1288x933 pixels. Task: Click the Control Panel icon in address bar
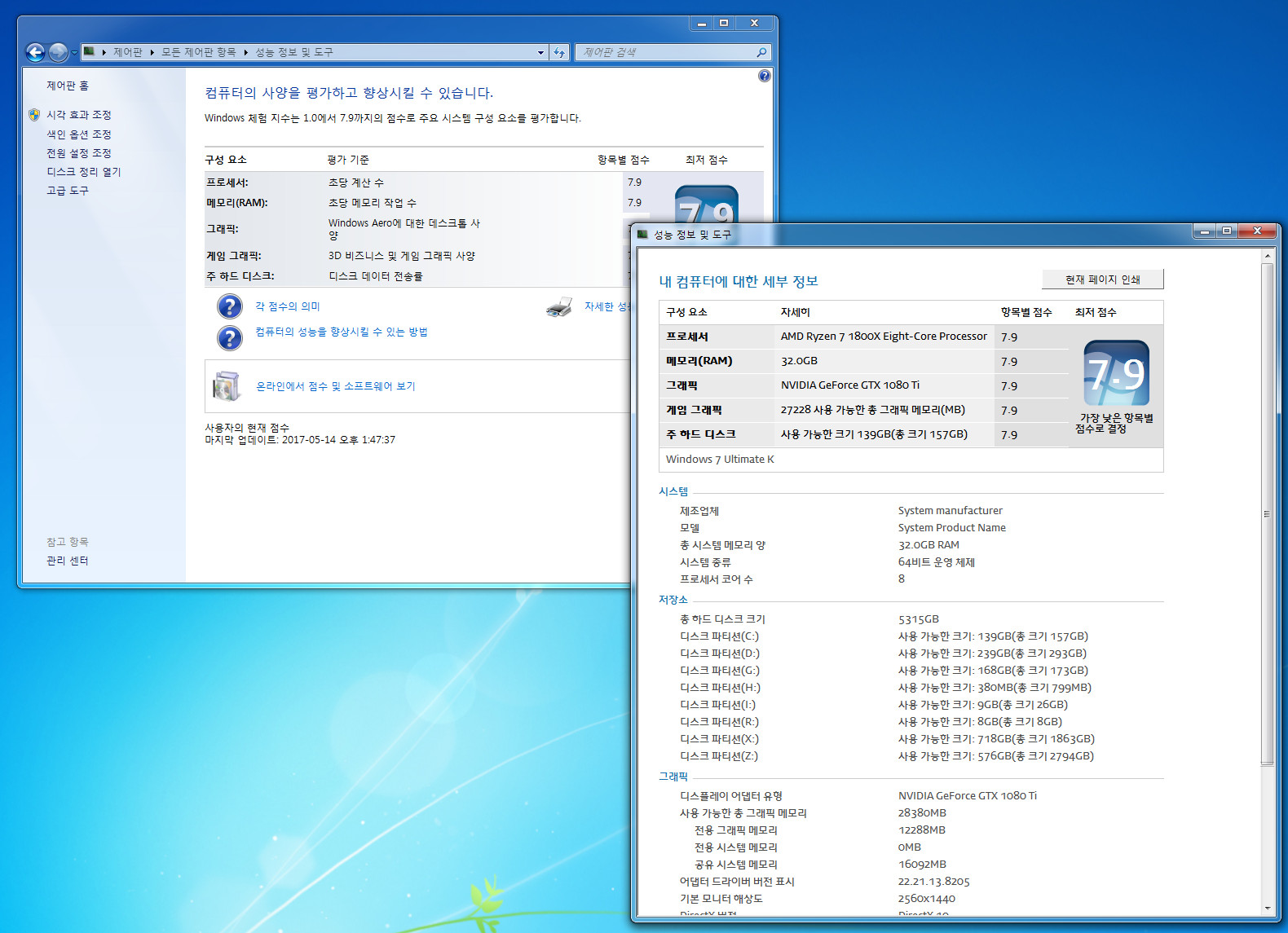point(89,51)
